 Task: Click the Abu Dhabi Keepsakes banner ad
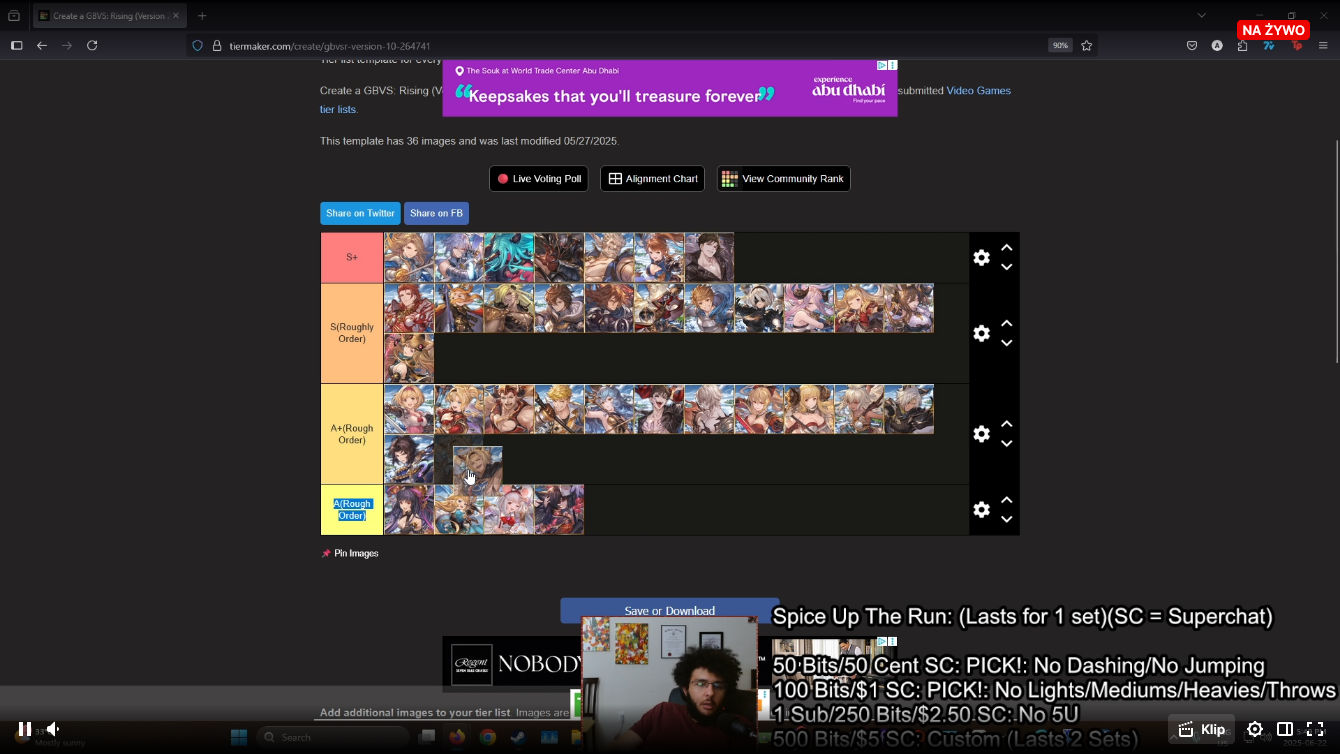click(x=670, y=90)
